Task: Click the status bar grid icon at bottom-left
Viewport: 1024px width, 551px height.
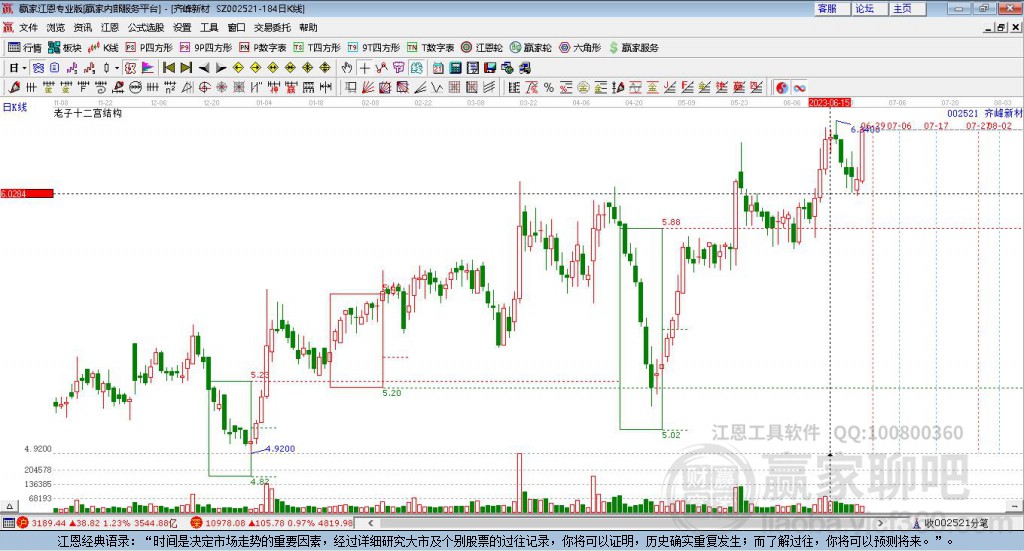Action: [8, 523]
